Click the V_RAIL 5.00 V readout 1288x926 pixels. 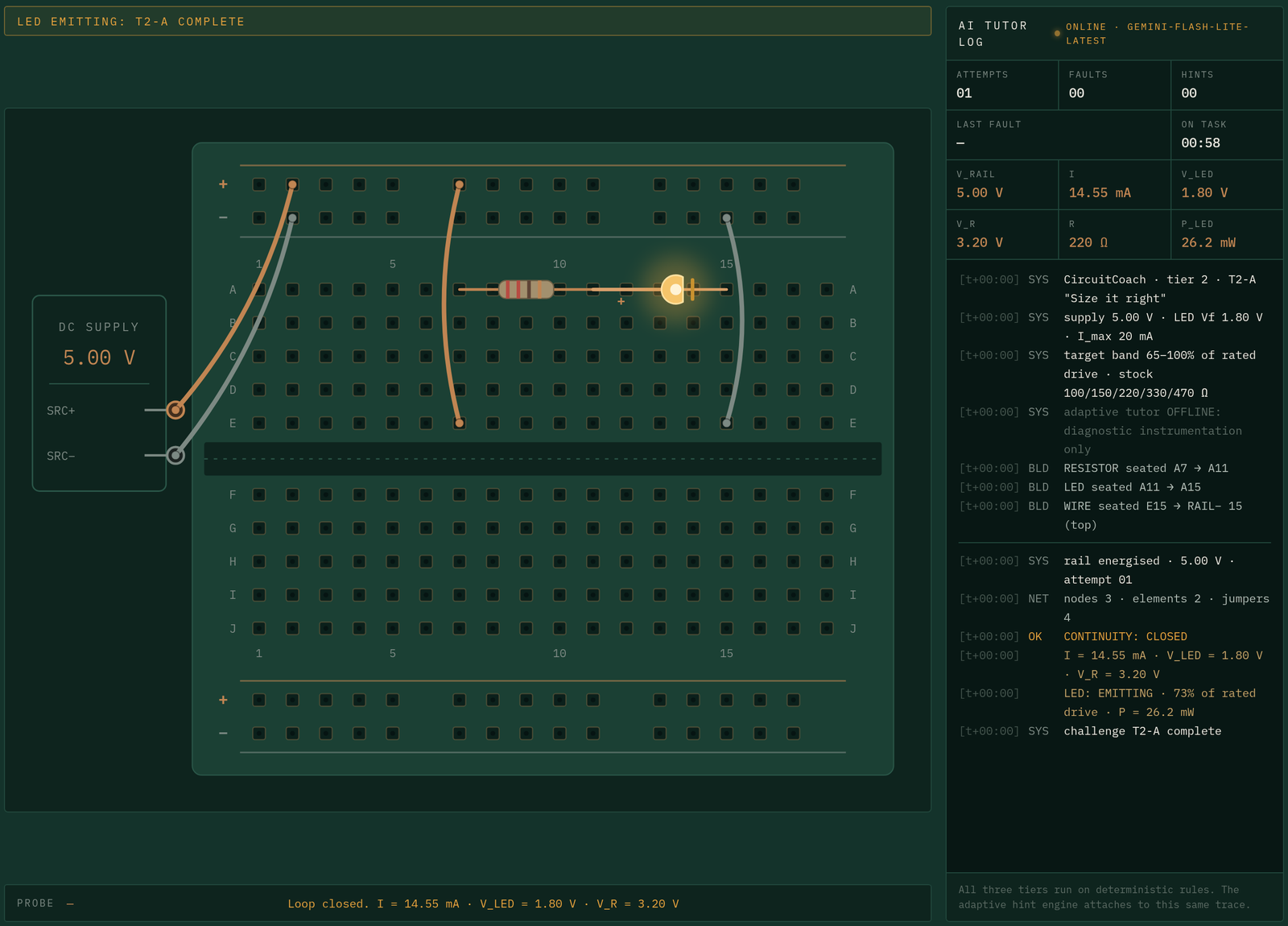click(1001, 184)
